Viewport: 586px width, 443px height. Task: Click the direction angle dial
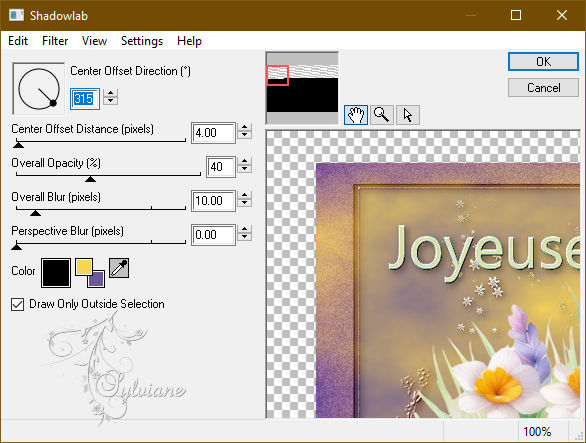pos(39,89)
